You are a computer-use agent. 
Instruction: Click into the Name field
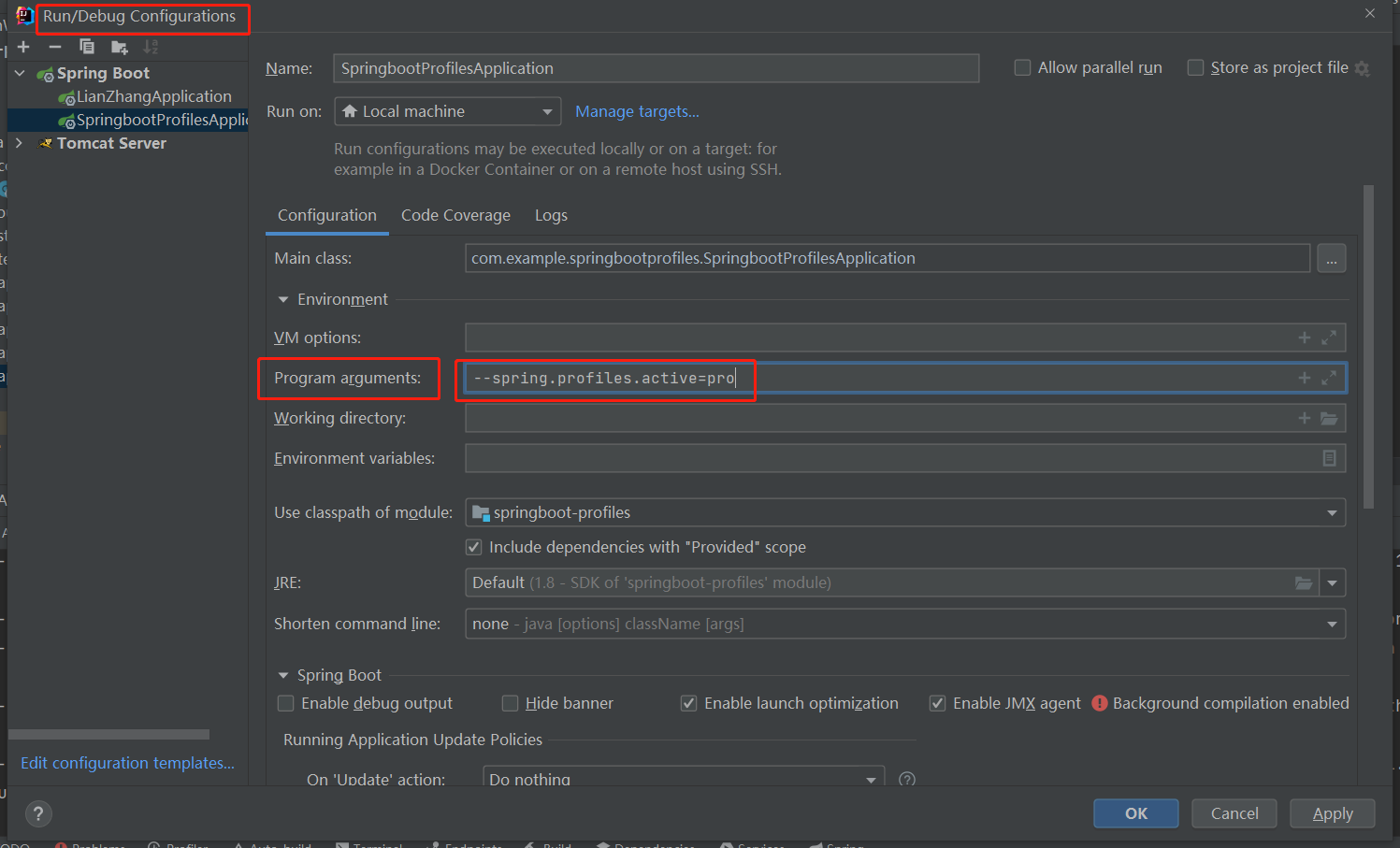(656, 68)
